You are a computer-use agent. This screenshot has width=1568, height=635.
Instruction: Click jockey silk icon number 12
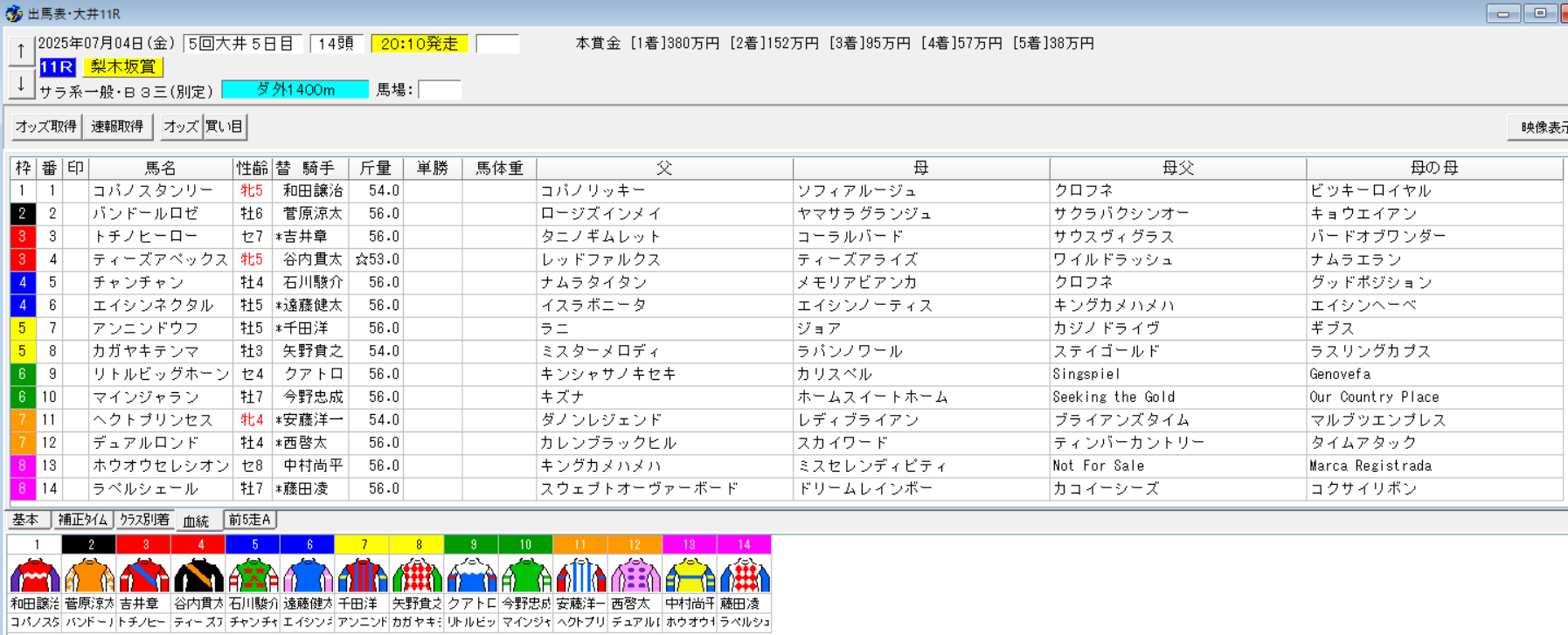pos(635,577)
